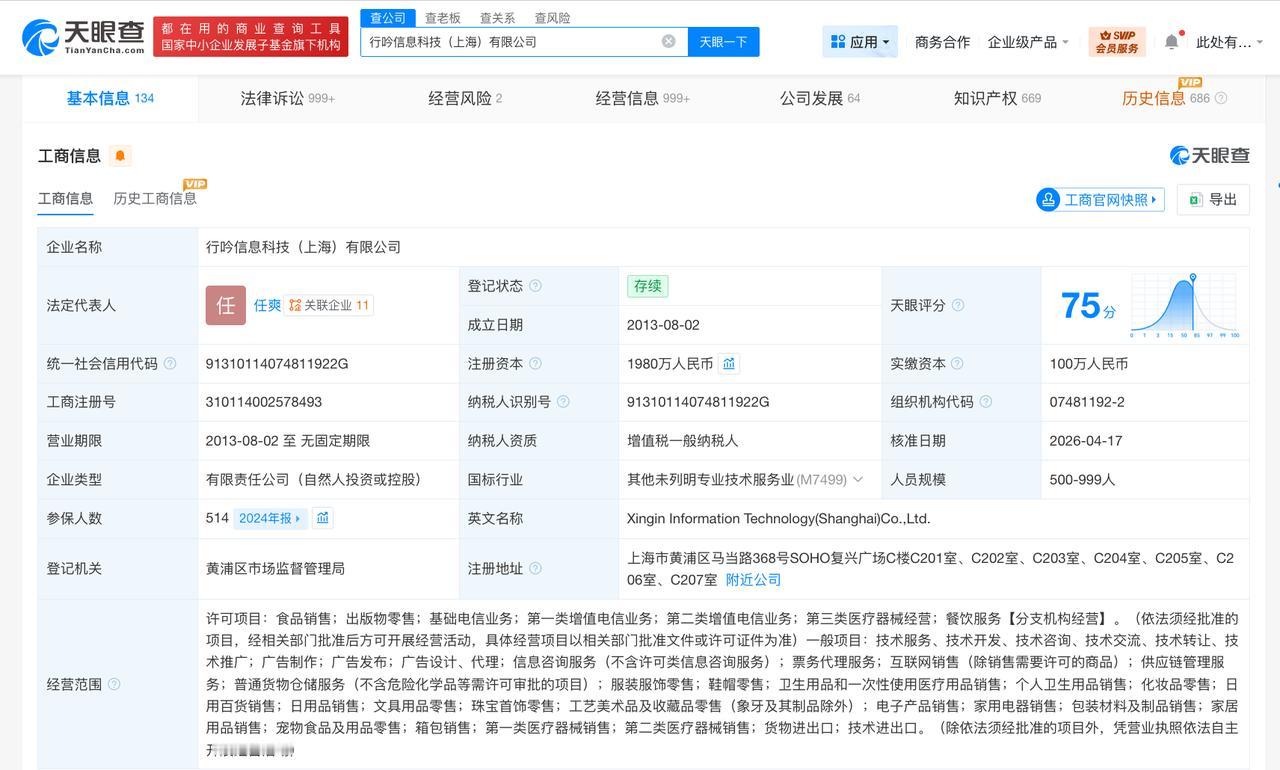Expand the 应用 dropdown menu

coord(860,40)
